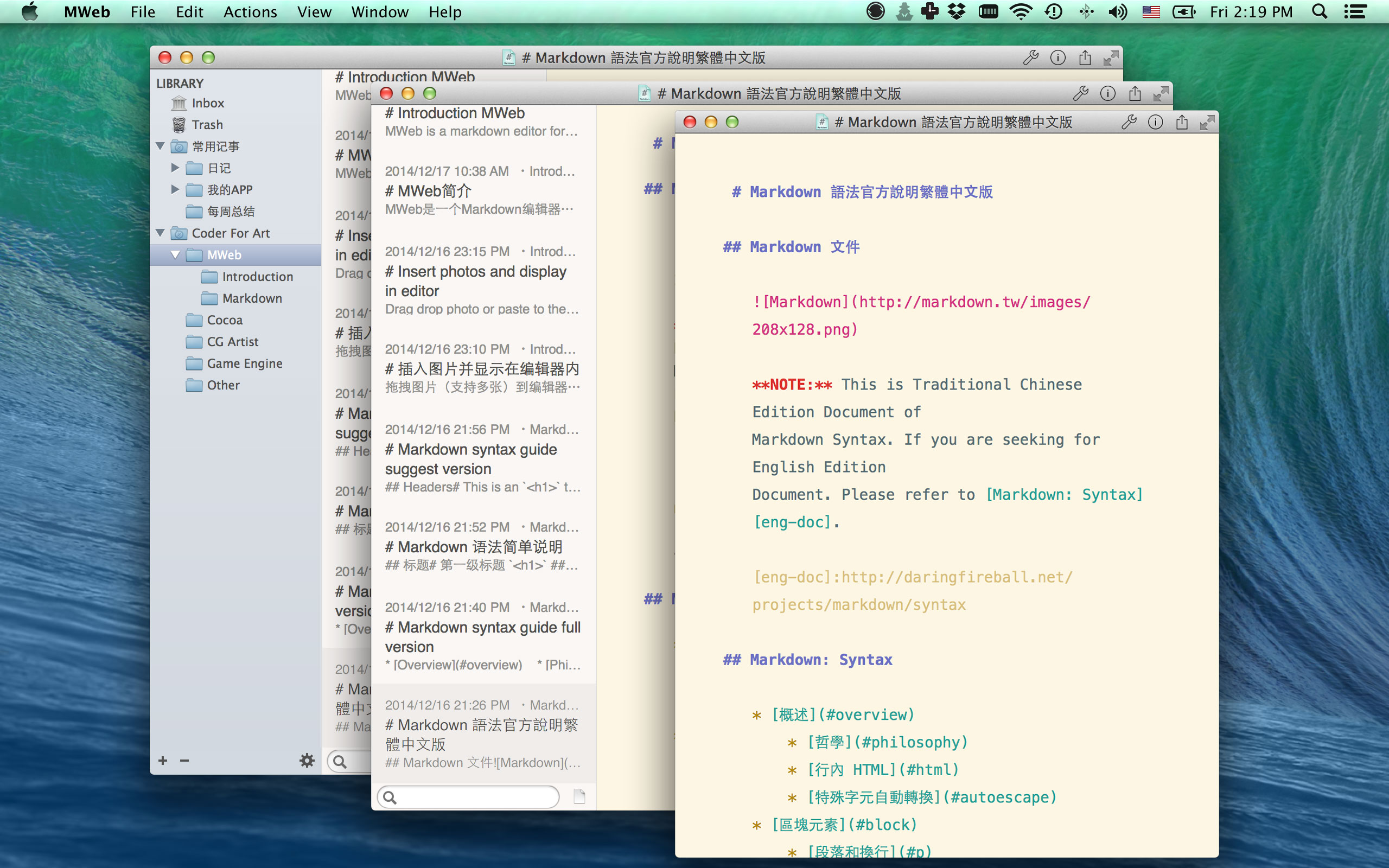Add a new folder with the plus button
This screenshot has height=868, width=1389.
pyautogui.click(x=163, y=760)
